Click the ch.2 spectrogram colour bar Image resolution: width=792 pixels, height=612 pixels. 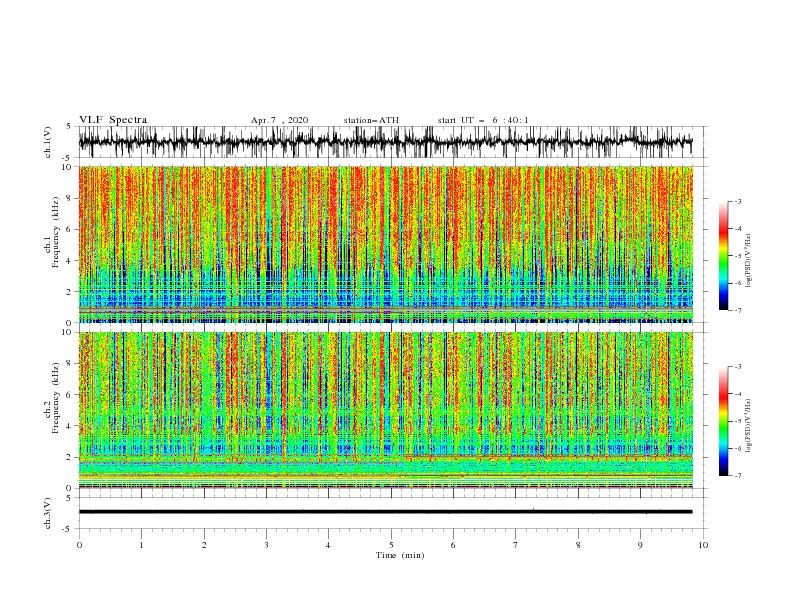(x=724, y=421)
